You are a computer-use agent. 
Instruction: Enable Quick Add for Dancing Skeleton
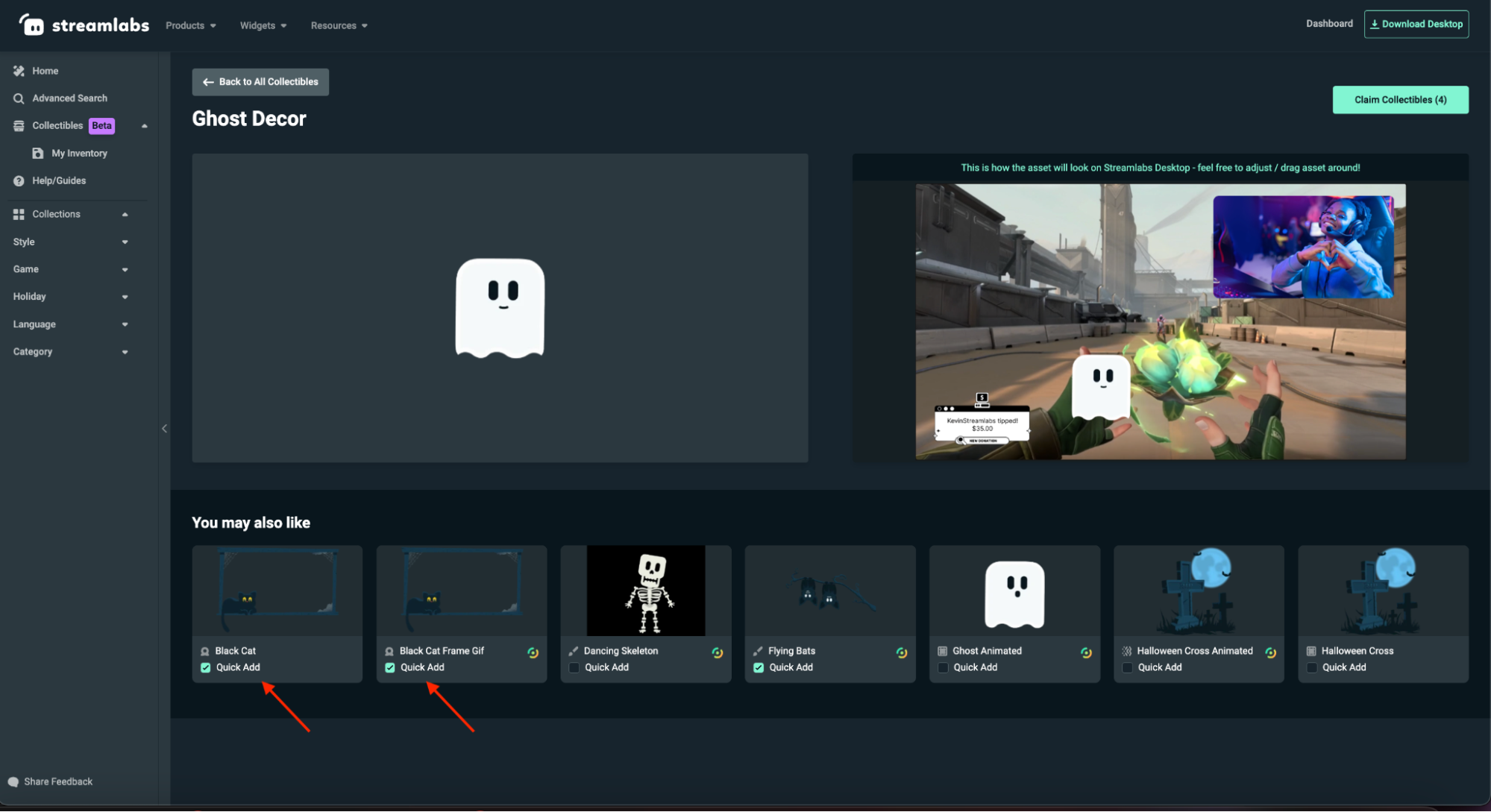pyautogui.click(x=573, y=667)
